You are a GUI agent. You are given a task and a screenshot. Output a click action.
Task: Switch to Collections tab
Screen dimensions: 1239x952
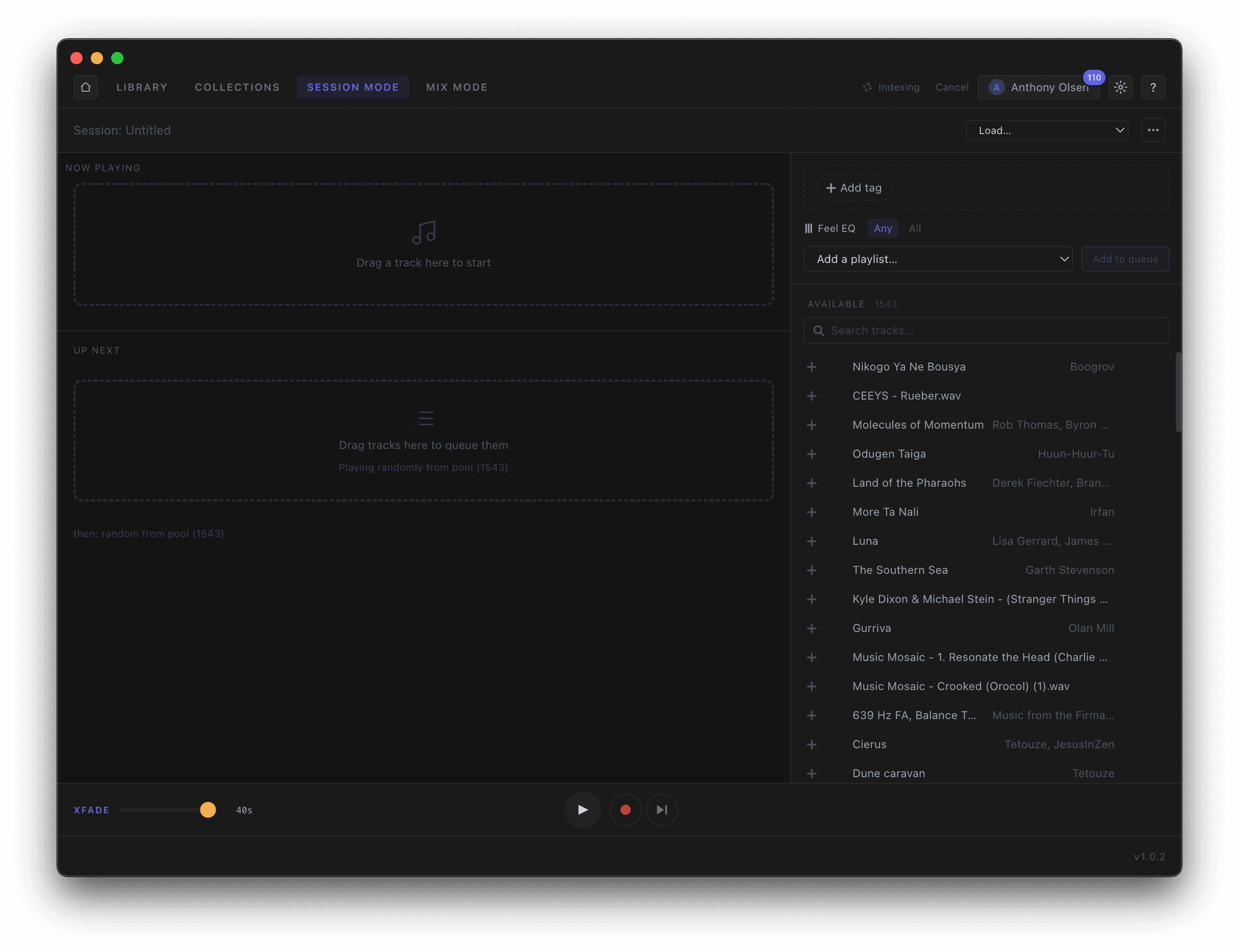[237, 87]
